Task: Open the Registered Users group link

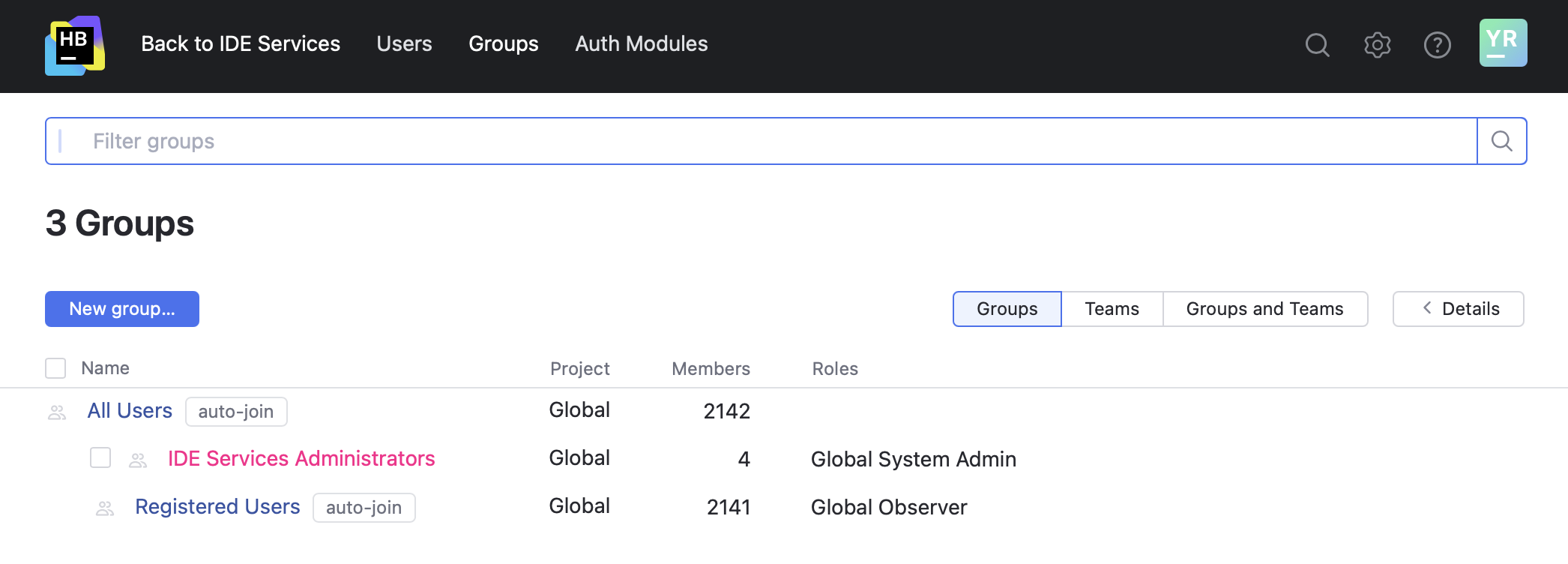Action: (217, 506)
